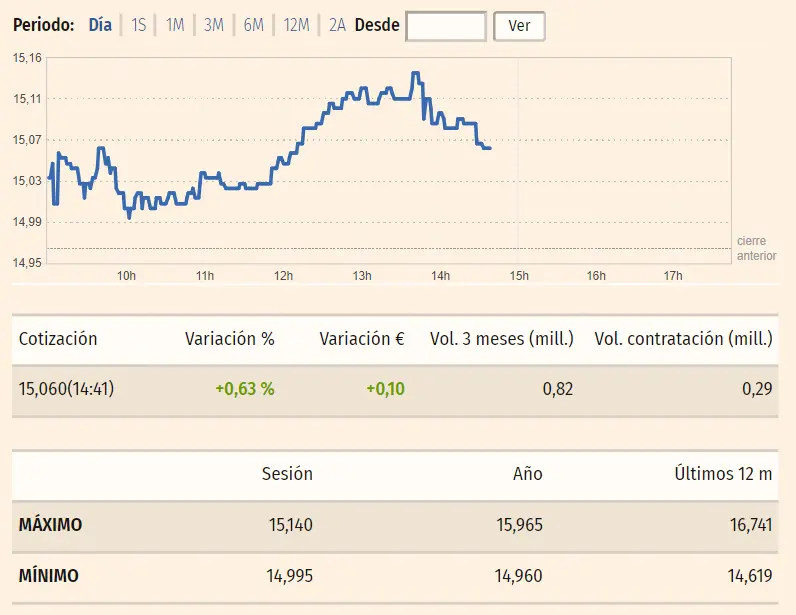Image resolution: width=796 pixels, height=615 pixels.
Task: Switch chart to 1S period
Action: point(139,25)
